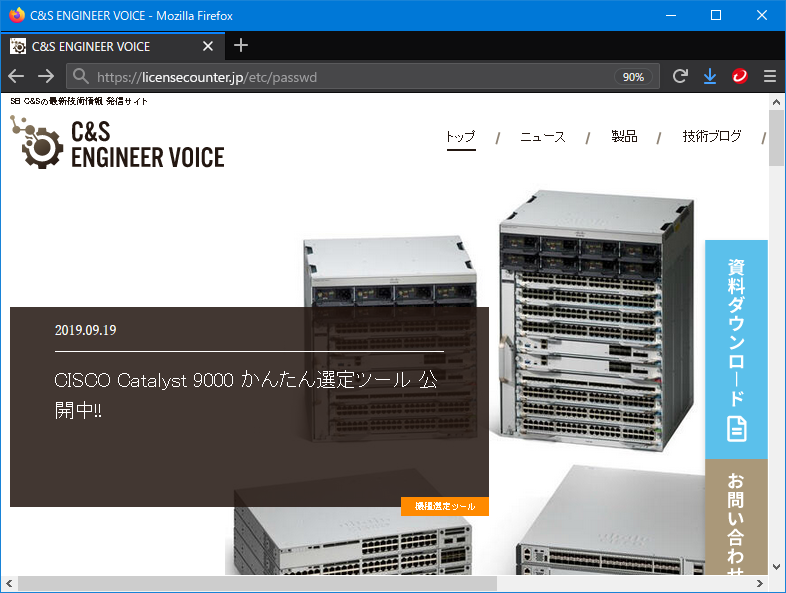Screen dimensions: 786x593
Task: Click the magnifier icon in the address bar
Action: (81, 76)
